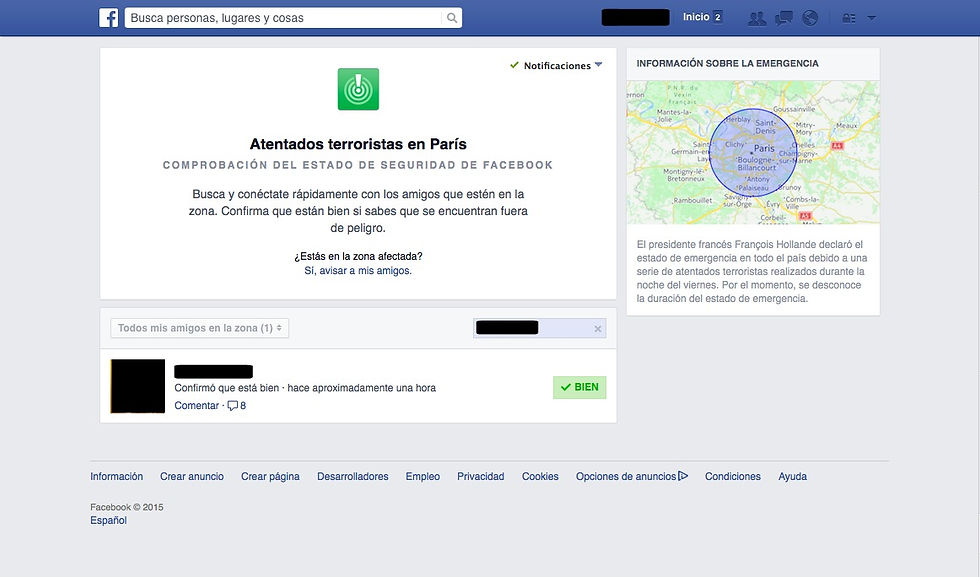Open Privacidad footer link
The height and width of the screenshot is (577, 980).
[x=481, y=476]
